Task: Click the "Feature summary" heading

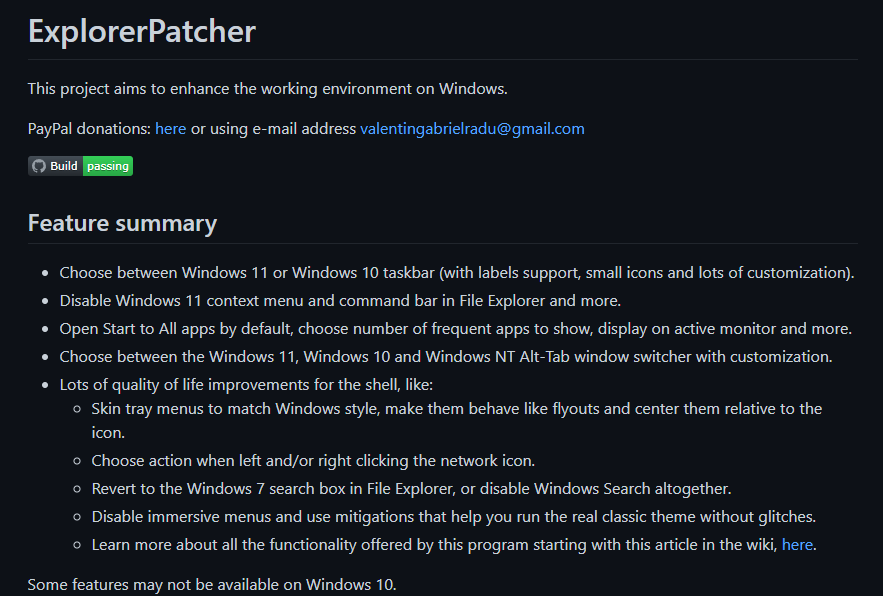Action: (122, 222)
